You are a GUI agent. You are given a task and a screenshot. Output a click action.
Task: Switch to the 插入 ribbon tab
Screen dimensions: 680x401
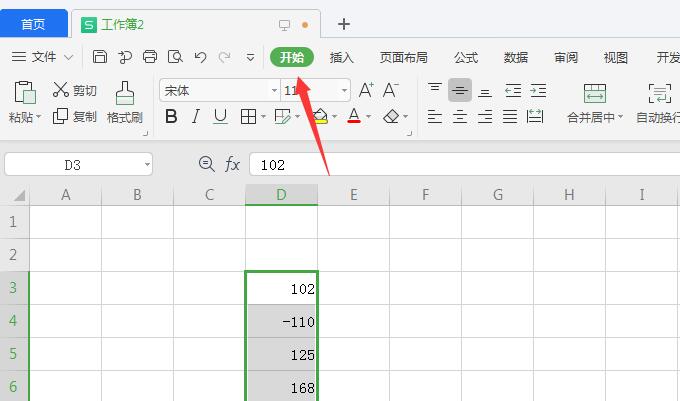[342, 57]
